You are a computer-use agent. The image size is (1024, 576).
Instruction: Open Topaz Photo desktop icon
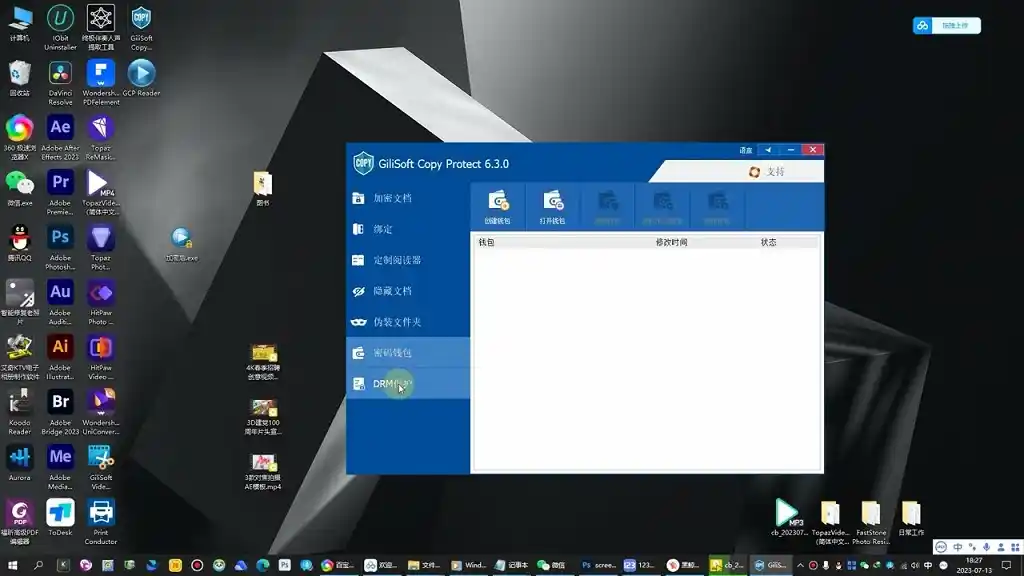click(101, 248)
